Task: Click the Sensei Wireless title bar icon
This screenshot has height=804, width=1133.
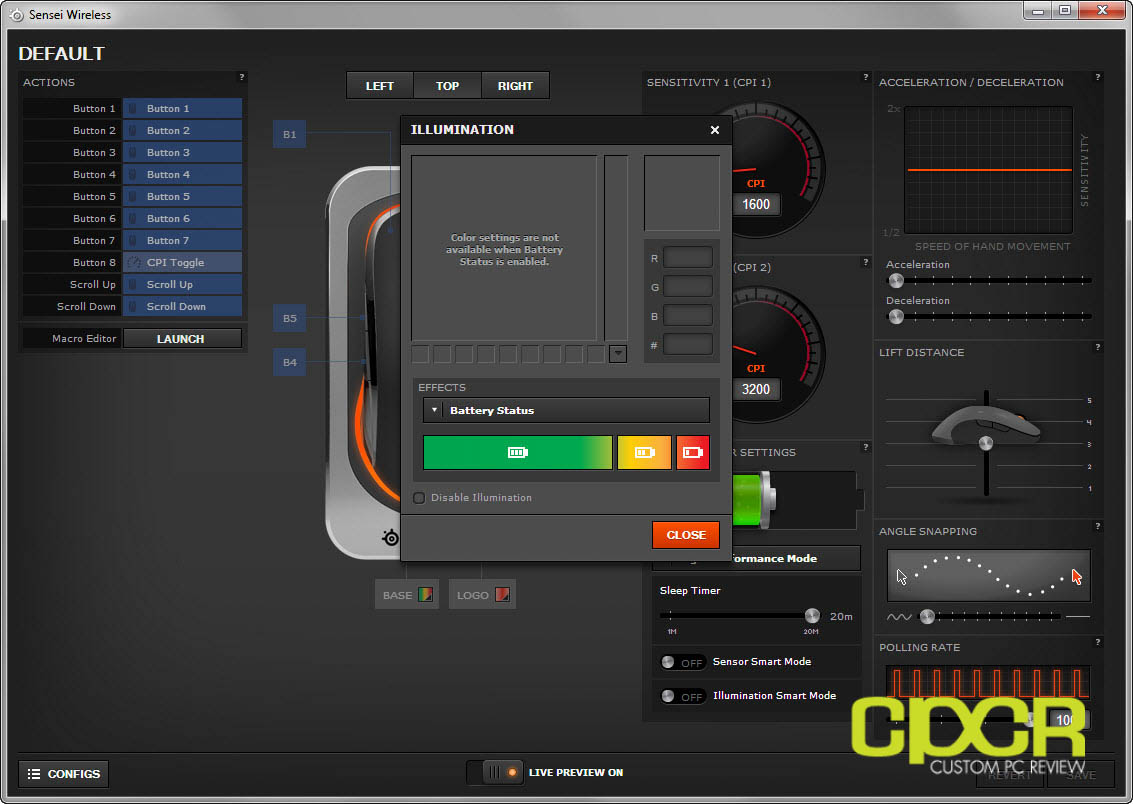Action: pos(16,14)
